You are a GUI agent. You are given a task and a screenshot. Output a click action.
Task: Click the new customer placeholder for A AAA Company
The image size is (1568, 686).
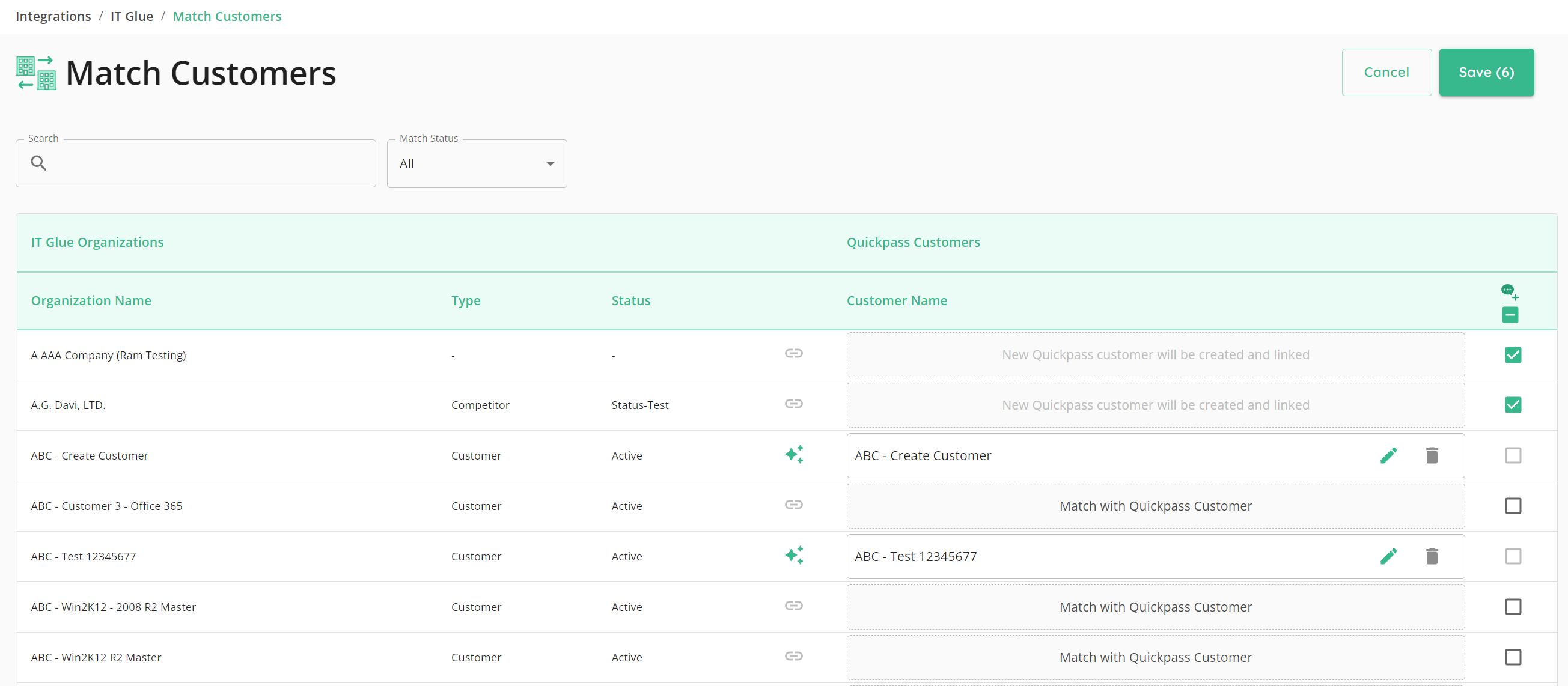(x=1155, y=354)
